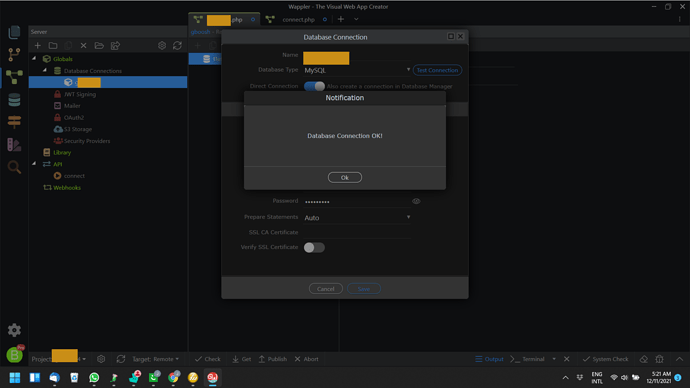Viewport: 690px width, 388px height.
Task: Open the Project files panel icon
Action: pos(14,32)
